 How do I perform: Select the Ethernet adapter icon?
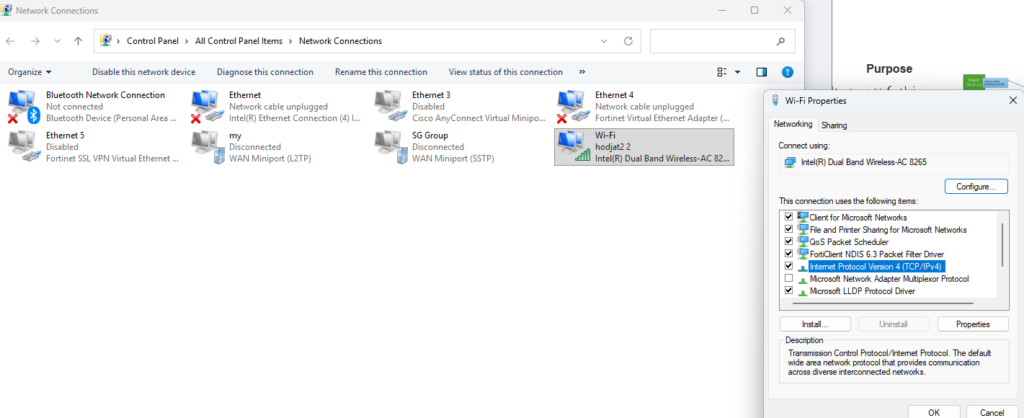pyautogui.click(x=208, y=107)
